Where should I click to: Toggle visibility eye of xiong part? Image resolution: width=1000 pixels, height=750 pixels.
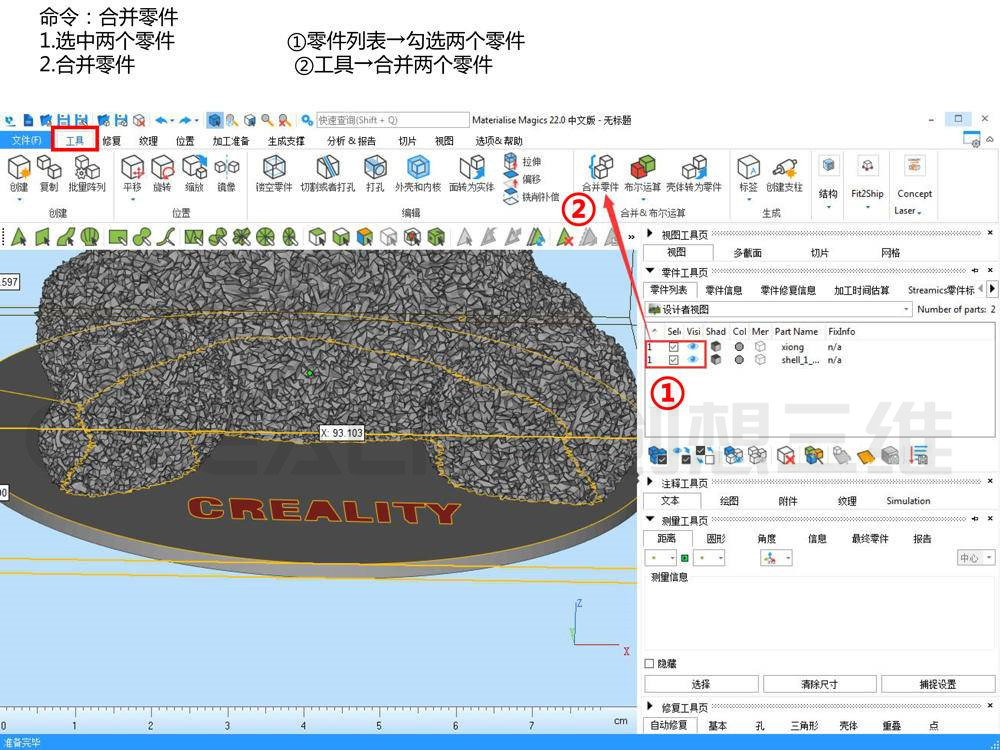coord(693,347)
